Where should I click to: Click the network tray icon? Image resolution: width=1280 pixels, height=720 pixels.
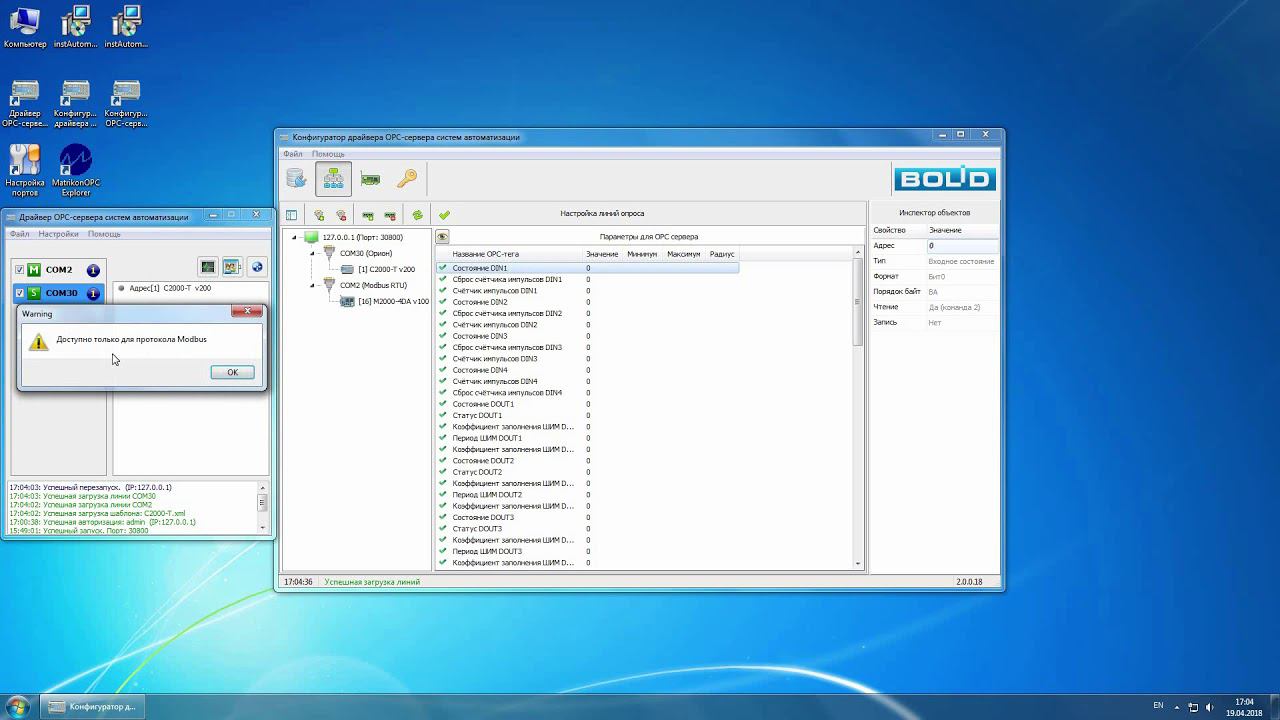click(x=1193, y=707)
